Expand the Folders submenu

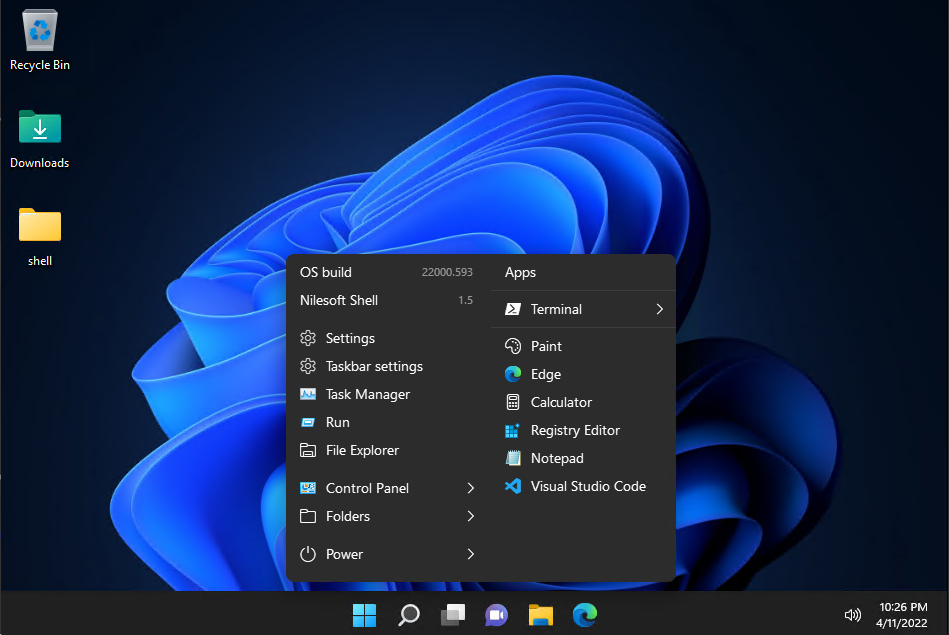click(470, 516)
